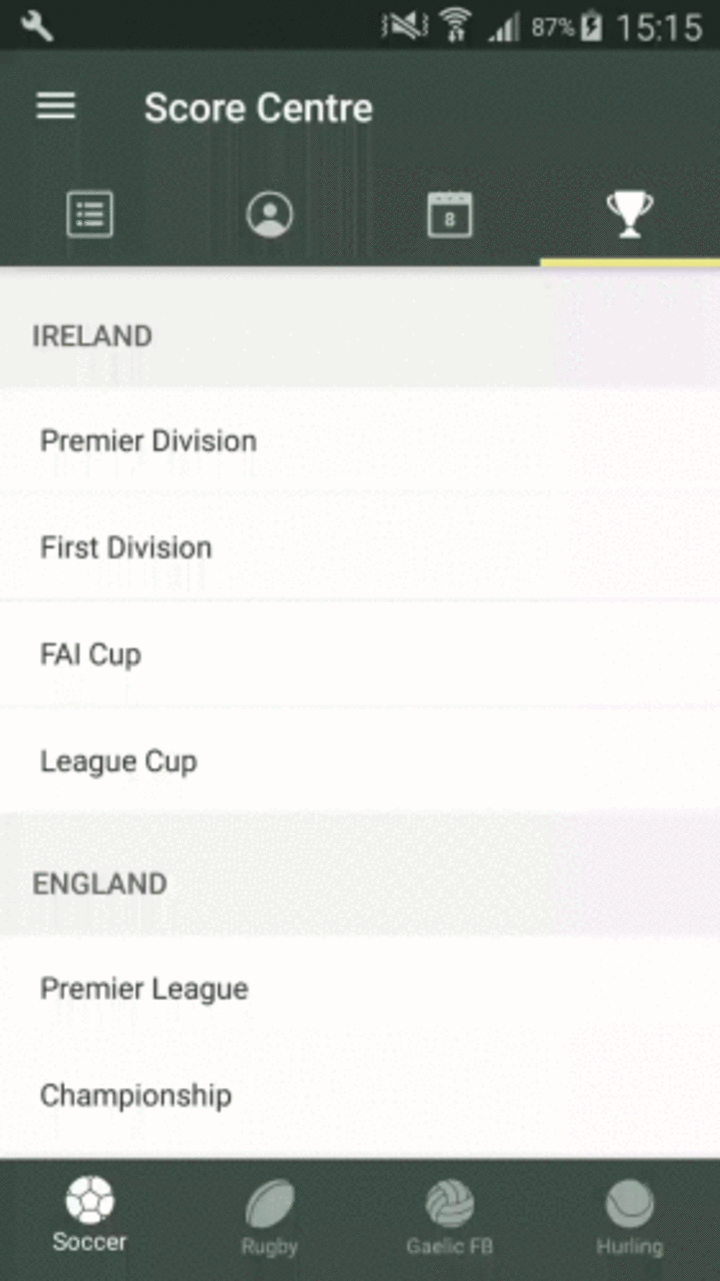Viewport: 720px width, 1281px height.
Task: Select First Division under Ireland
Action: [125, 548]
